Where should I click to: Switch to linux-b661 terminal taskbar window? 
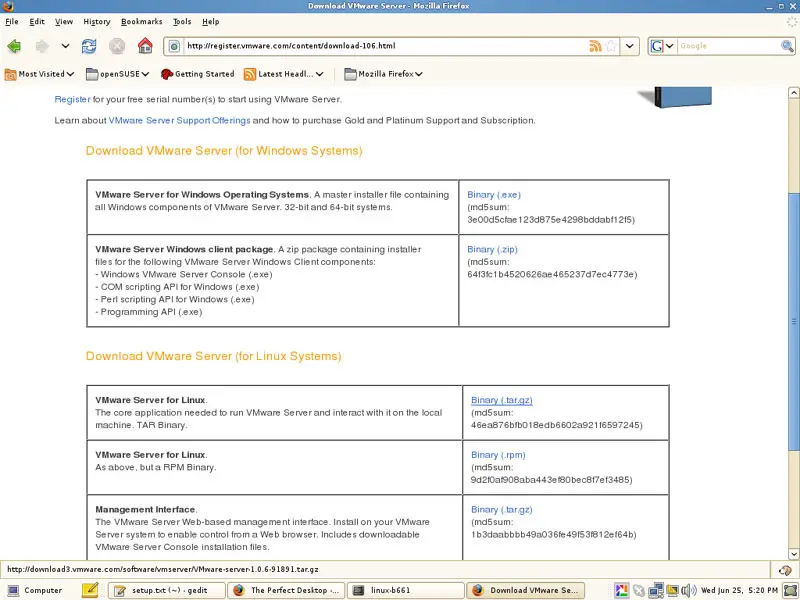coord(406,590)
